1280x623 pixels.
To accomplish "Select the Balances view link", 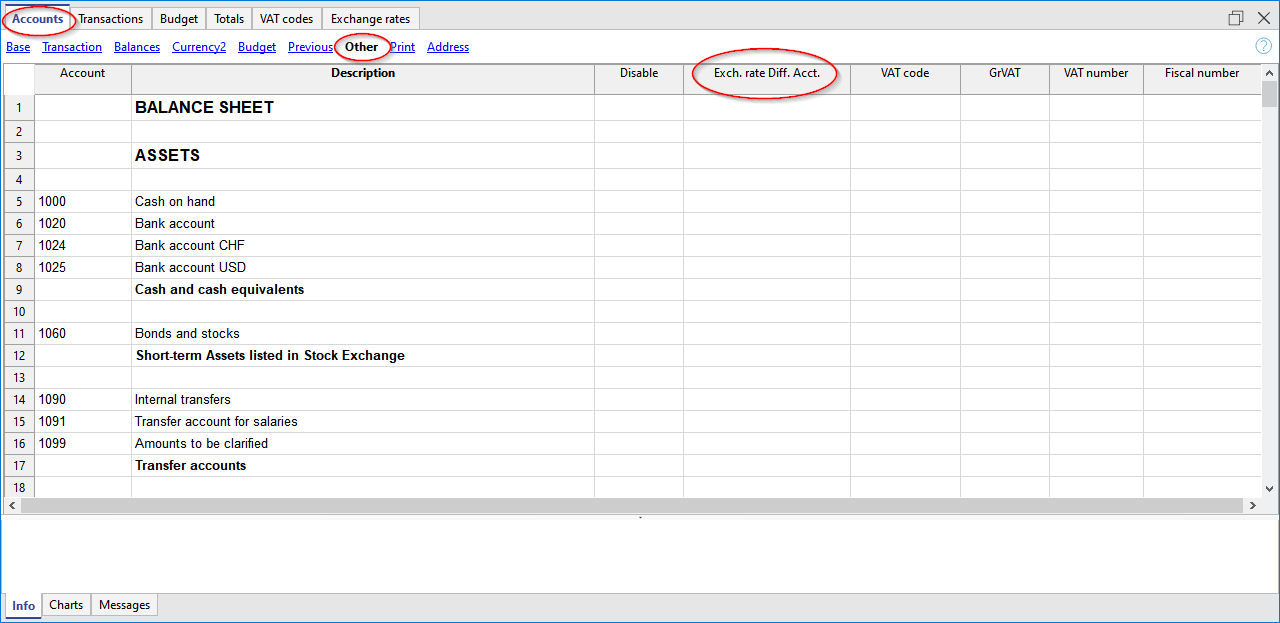I will coord(137,47).
